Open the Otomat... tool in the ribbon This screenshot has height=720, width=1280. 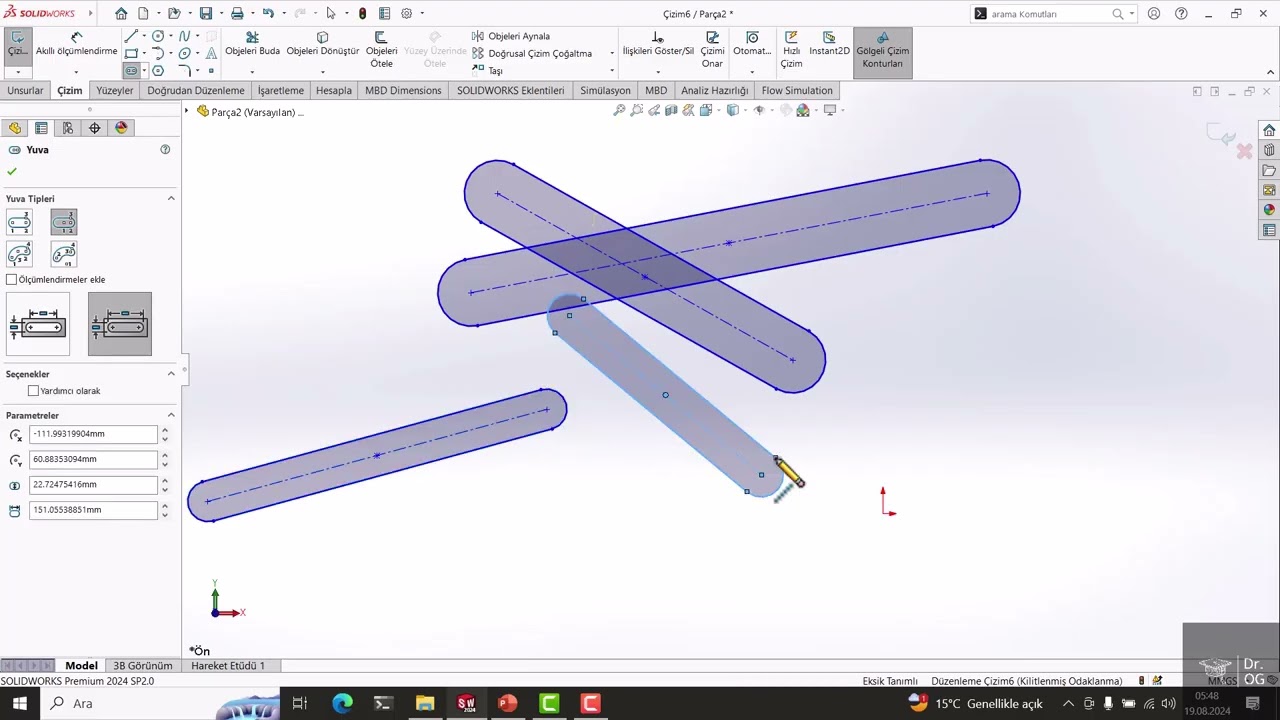pyautogui.click(x=752, y=44)
